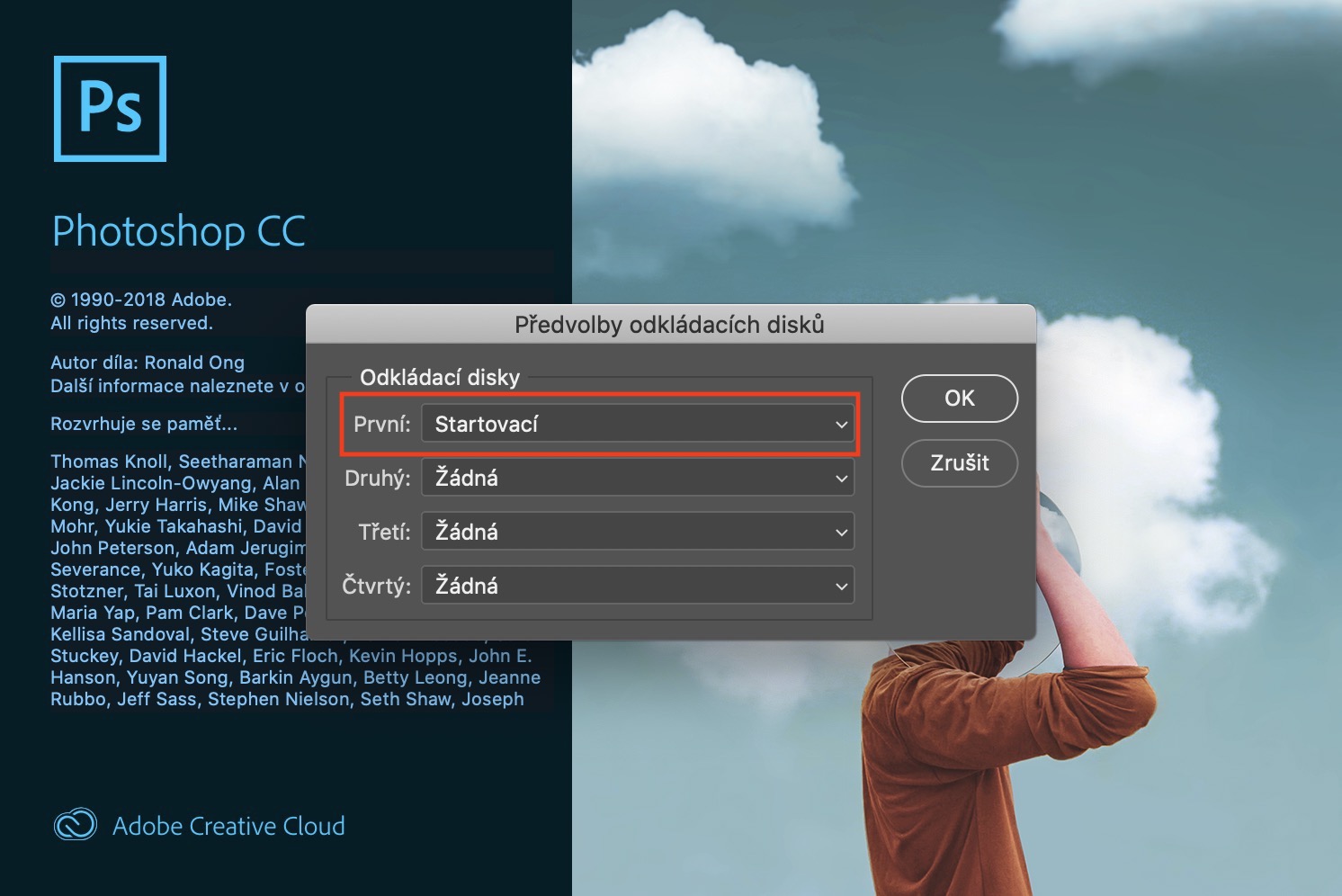1342x896 pixels.
Task: Click the Stuckey, David Hackel, Eric Floch line
Action: (x=291, y=656)
